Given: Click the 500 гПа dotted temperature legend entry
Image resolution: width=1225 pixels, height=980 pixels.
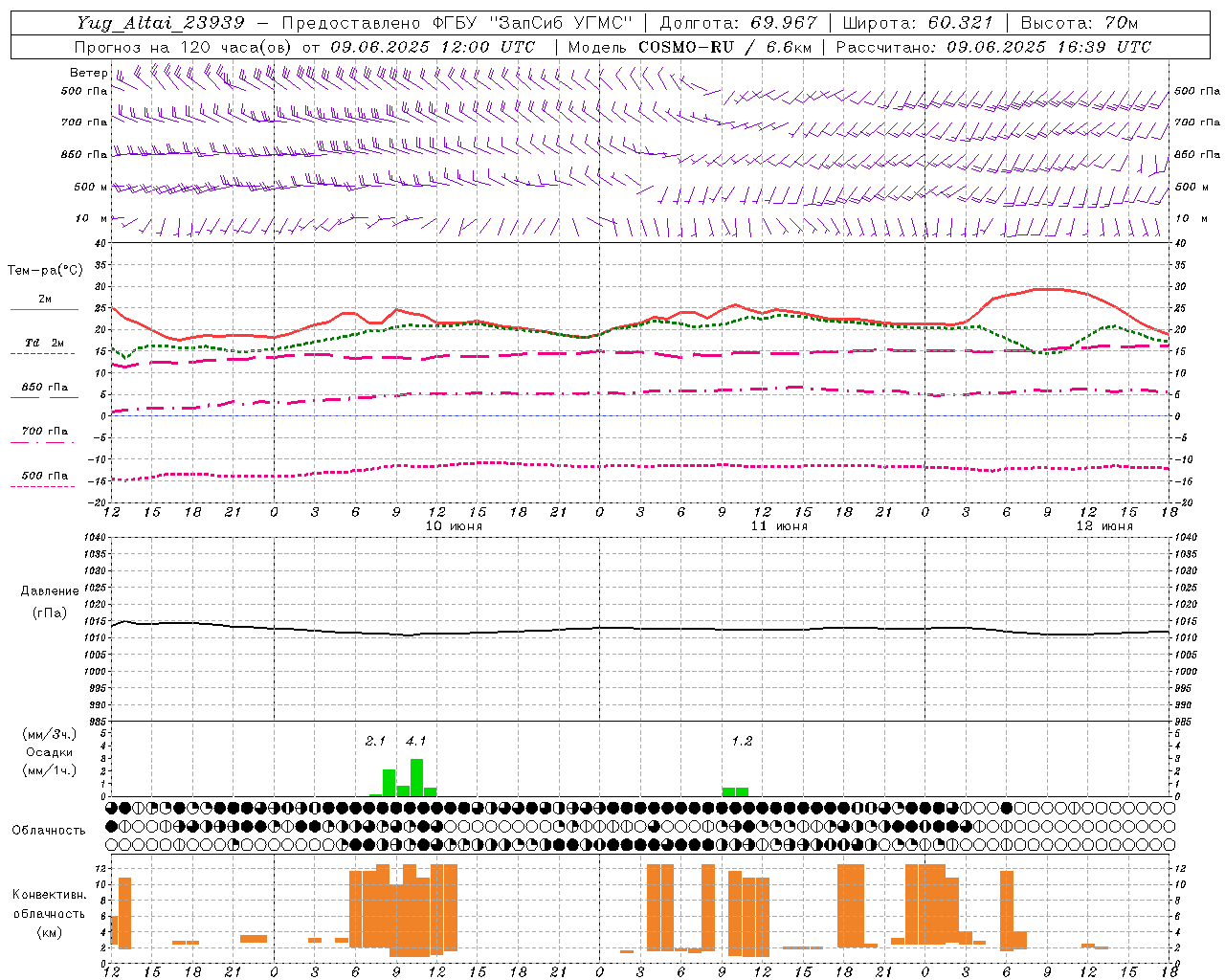Looking at the screenshot, I should (44, 476).
